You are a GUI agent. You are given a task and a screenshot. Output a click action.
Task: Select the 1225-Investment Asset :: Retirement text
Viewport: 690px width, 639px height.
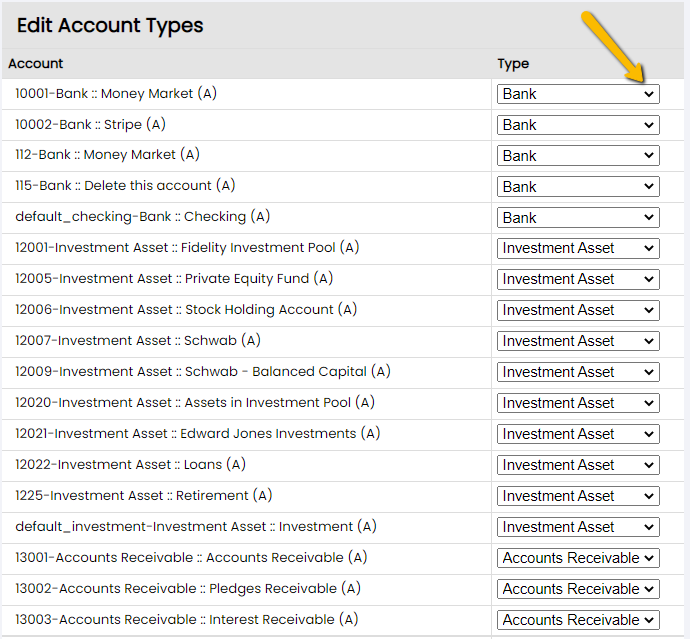tap(143, 496)
